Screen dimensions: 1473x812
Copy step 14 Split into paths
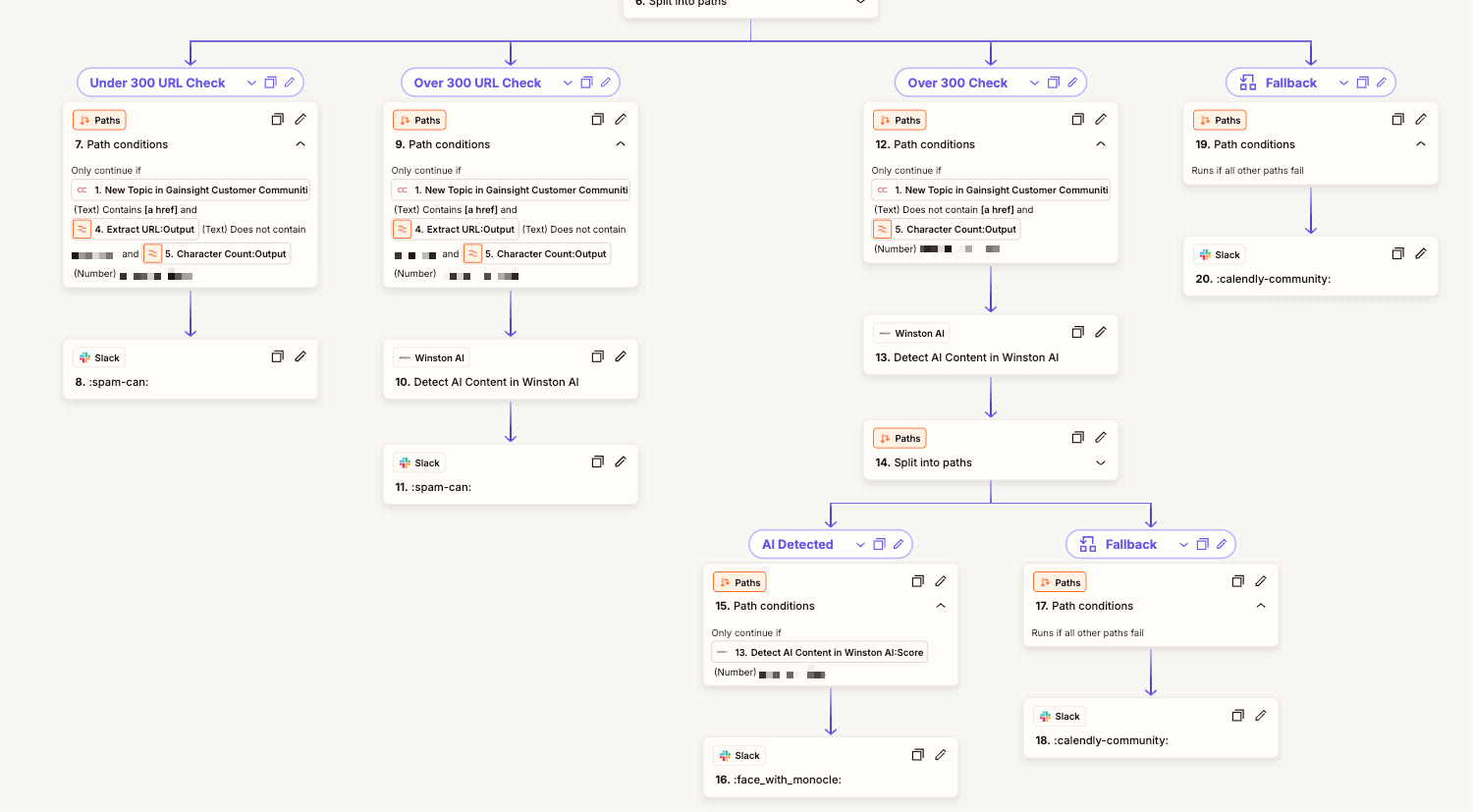(x=1077, y=438)
